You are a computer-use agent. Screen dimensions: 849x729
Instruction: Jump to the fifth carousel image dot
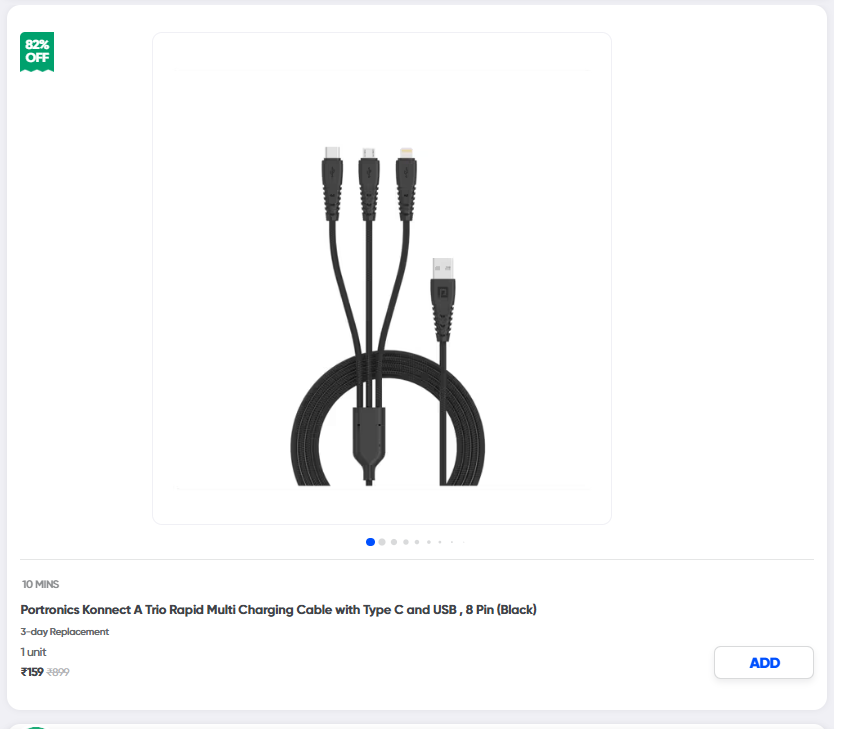click(417, 542)
